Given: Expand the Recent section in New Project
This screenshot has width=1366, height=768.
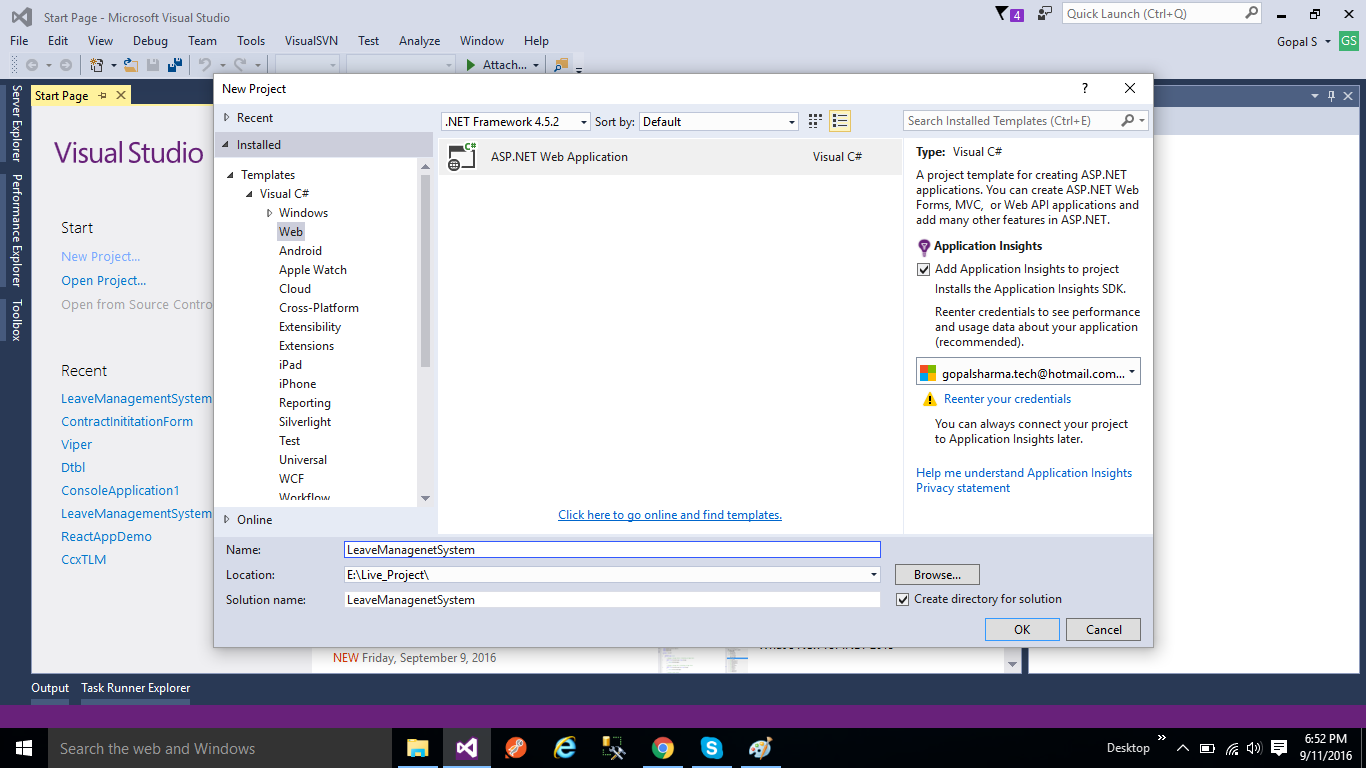Looking at the screenshot, I should pos(227,118).
